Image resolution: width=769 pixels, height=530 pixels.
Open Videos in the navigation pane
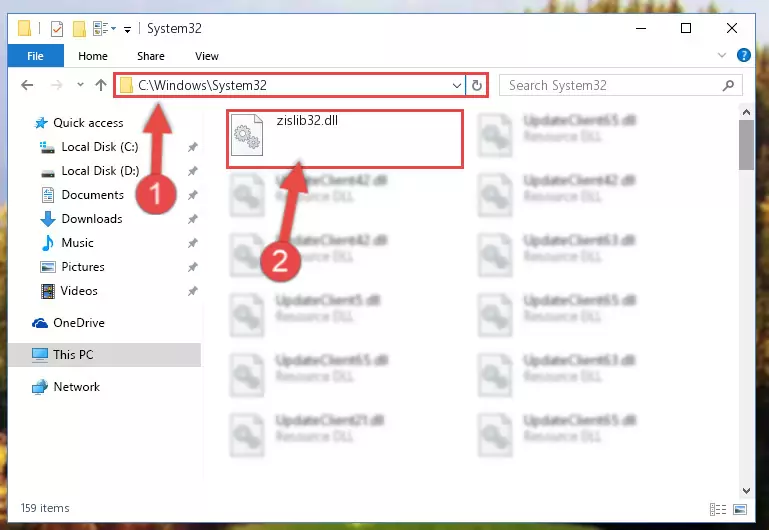[x=79, y=291]
